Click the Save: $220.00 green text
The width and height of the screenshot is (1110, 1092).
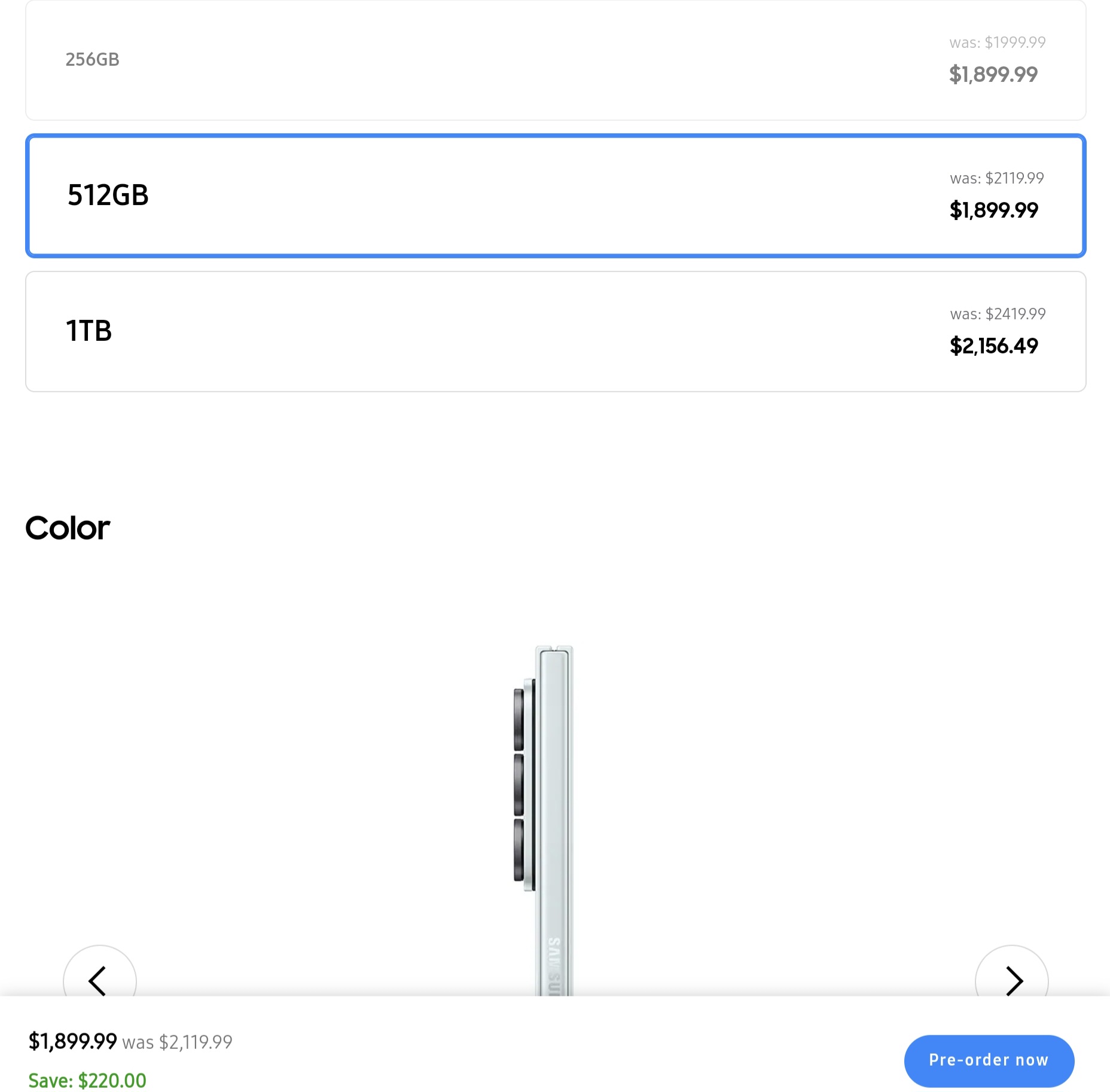point(87,1080)
